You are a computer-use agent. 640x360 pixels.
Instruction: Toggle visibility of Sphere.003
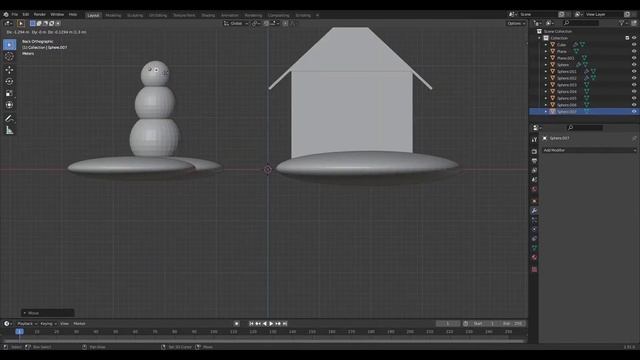(x=634, y=85)
